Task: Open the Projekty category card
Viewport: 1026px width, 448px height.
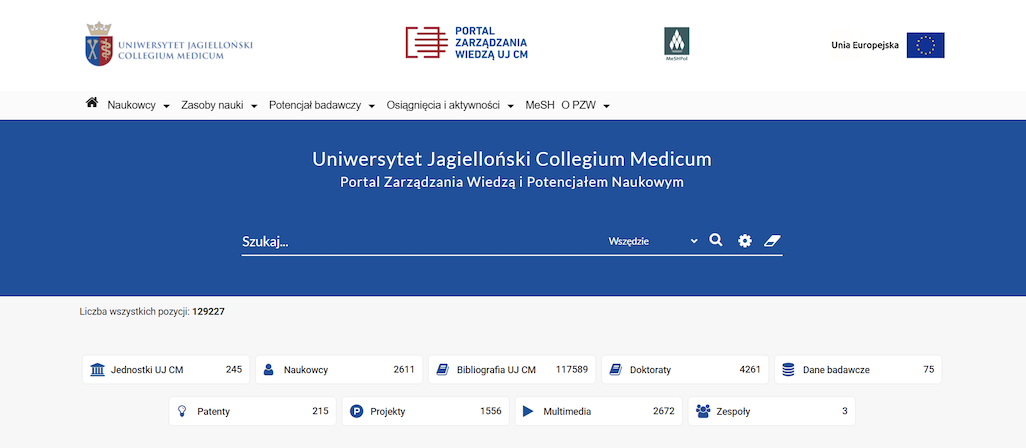Action: pyautogui.click(x=425, y=411)
